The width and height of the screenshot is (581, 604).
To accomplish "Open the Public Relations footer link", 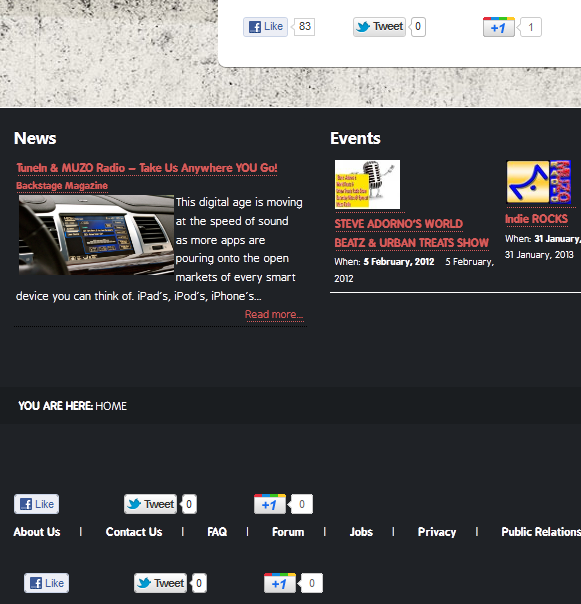I will pos(541,532).
